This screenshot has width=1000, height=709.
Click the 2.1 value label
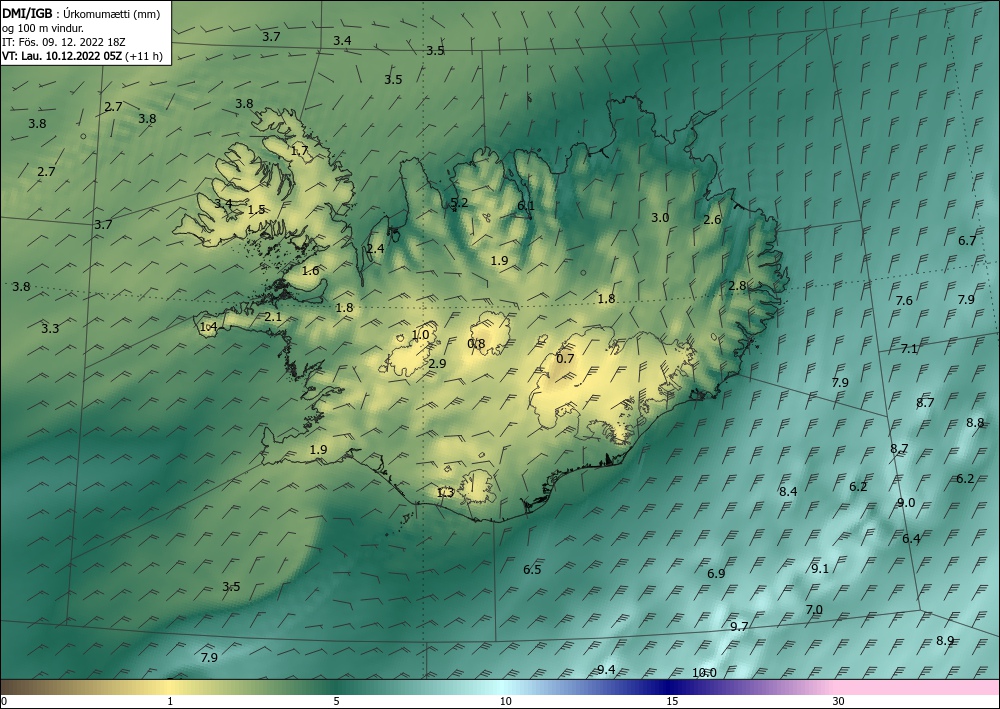tap(273, 316)
